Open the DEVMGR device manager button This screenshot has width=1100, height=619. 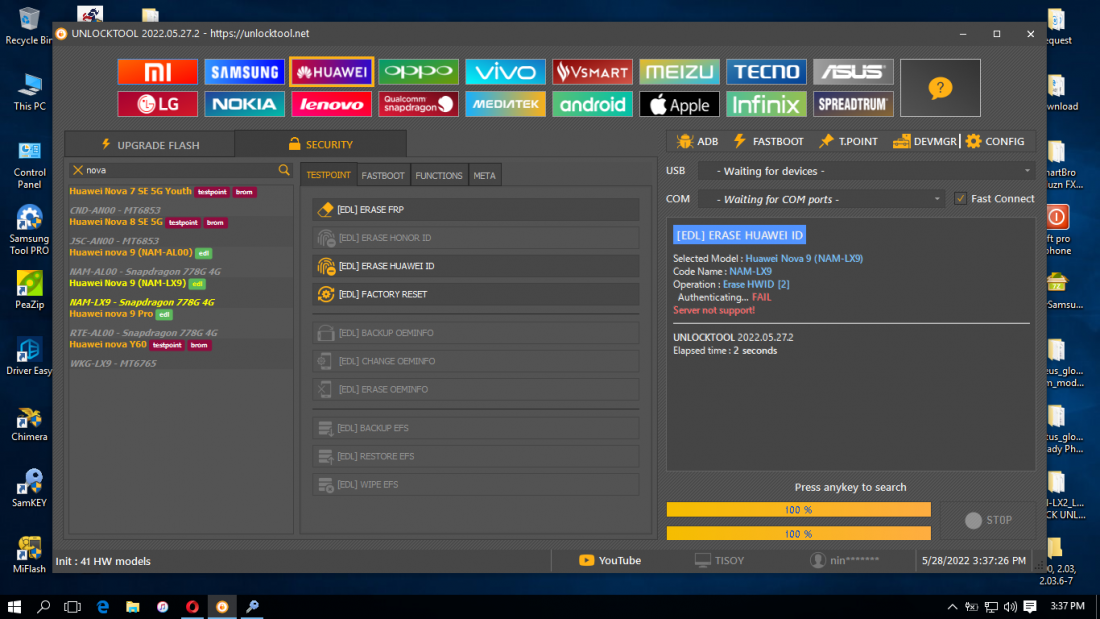pos(925,141)
